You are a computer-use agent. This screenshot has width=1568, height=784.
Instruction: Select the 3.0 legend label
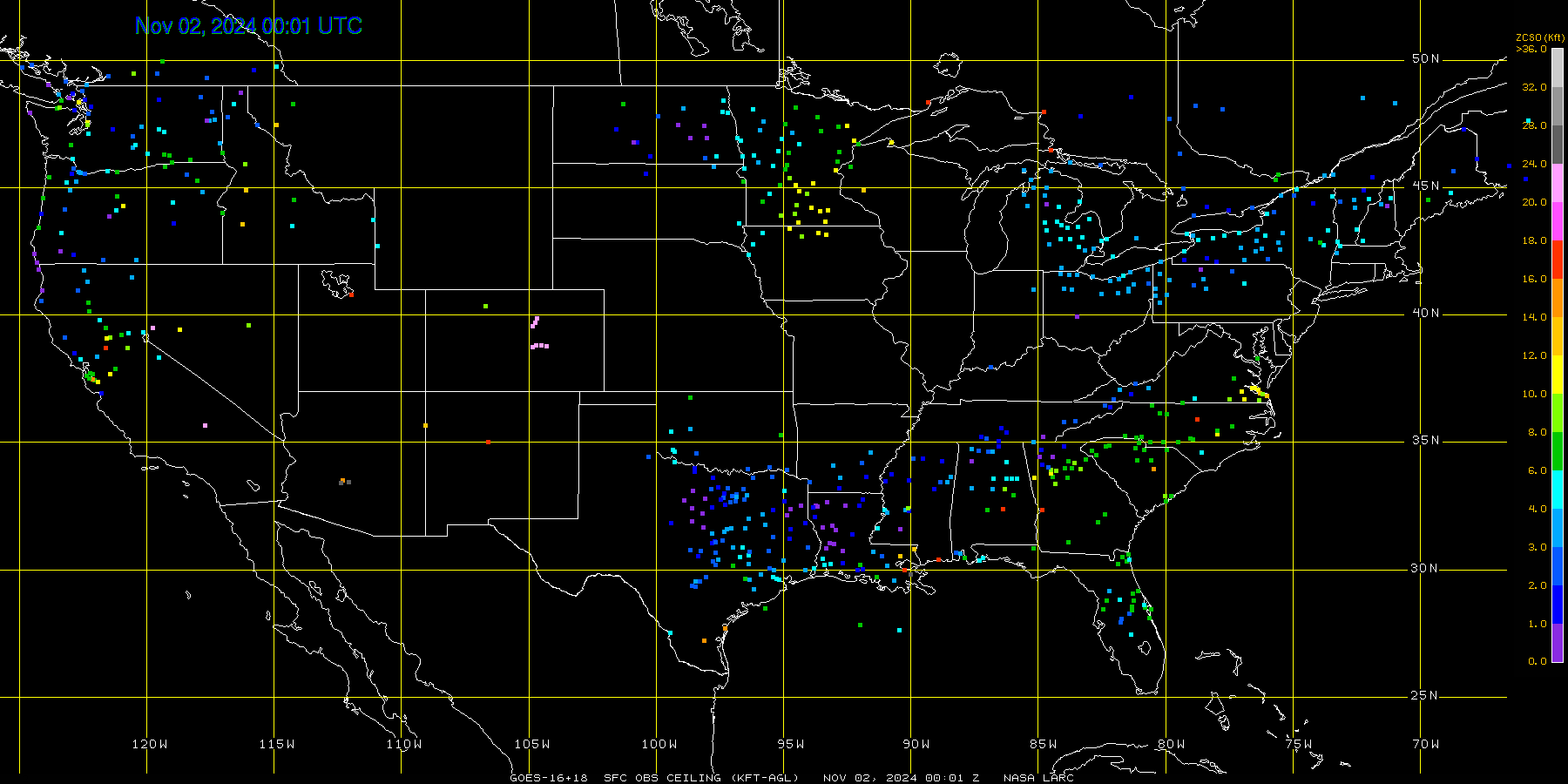[x=1537, y=547]
